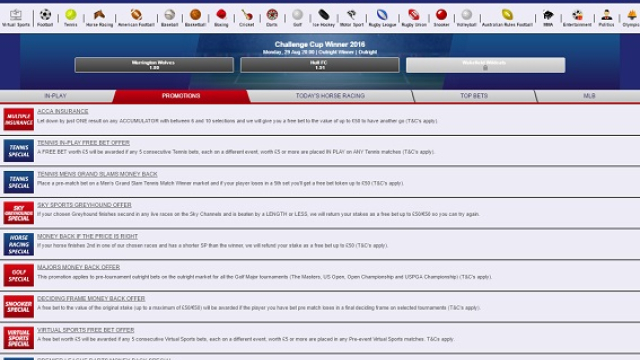
Task: Open Tennis Mens Grand Slams Money Back link
Action: pyautogui.click(x=97, y=174)
